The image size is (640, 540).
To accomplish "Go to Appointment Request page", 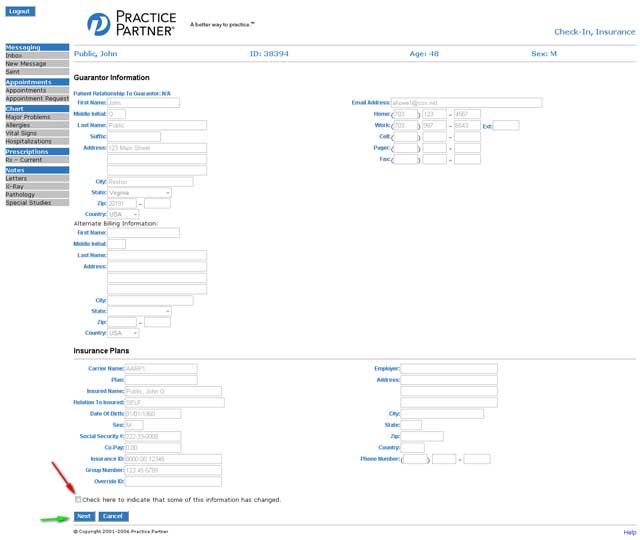I will click(37, 99).
